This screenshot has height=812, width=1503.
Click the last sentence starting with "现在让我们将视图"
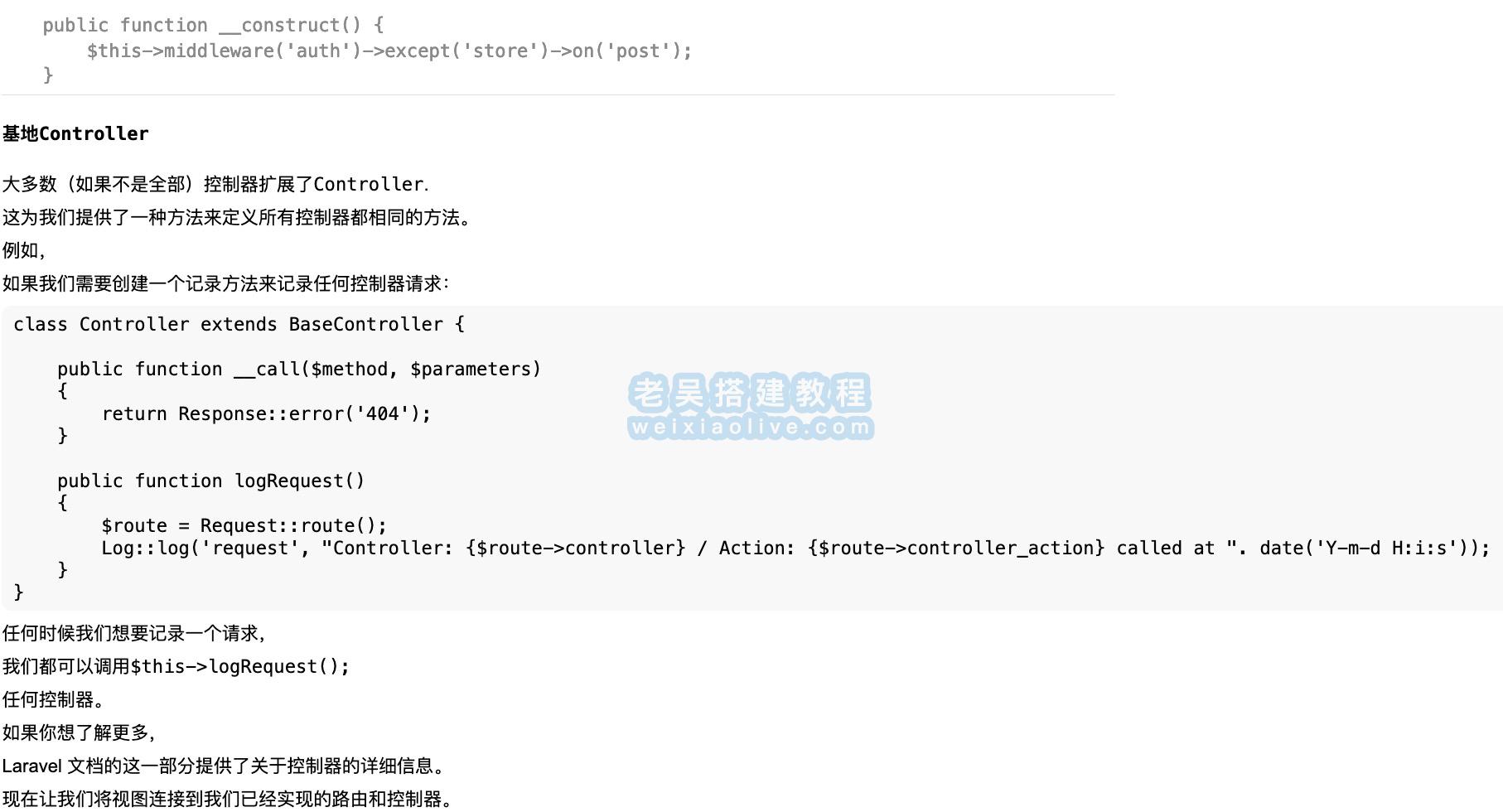[228, 800]
